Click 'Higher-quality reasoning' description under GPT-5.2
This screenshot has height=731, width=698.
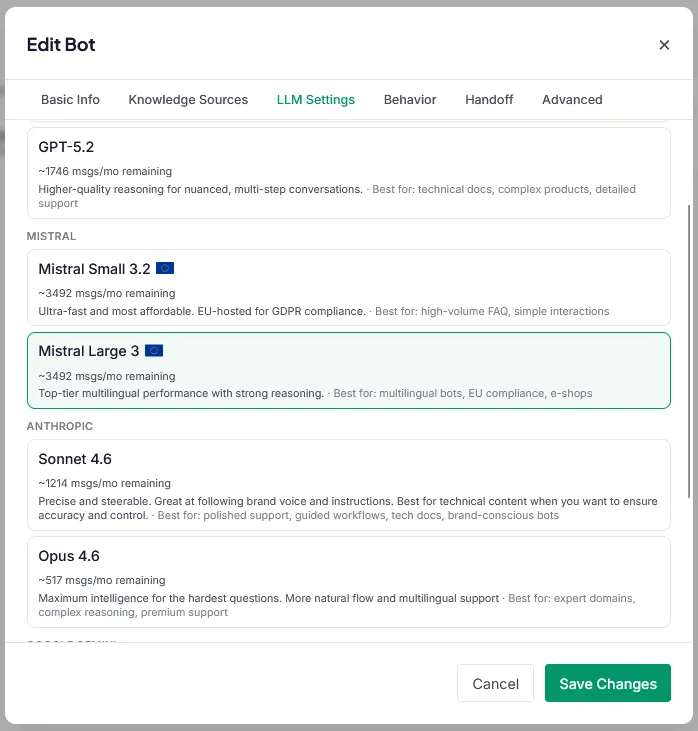point(200,189)
